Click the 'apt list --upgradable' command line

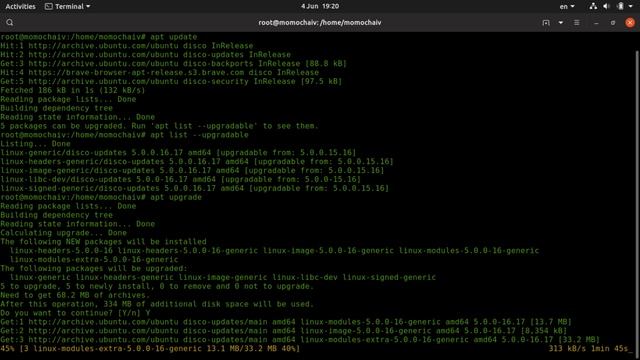[124, 135]
